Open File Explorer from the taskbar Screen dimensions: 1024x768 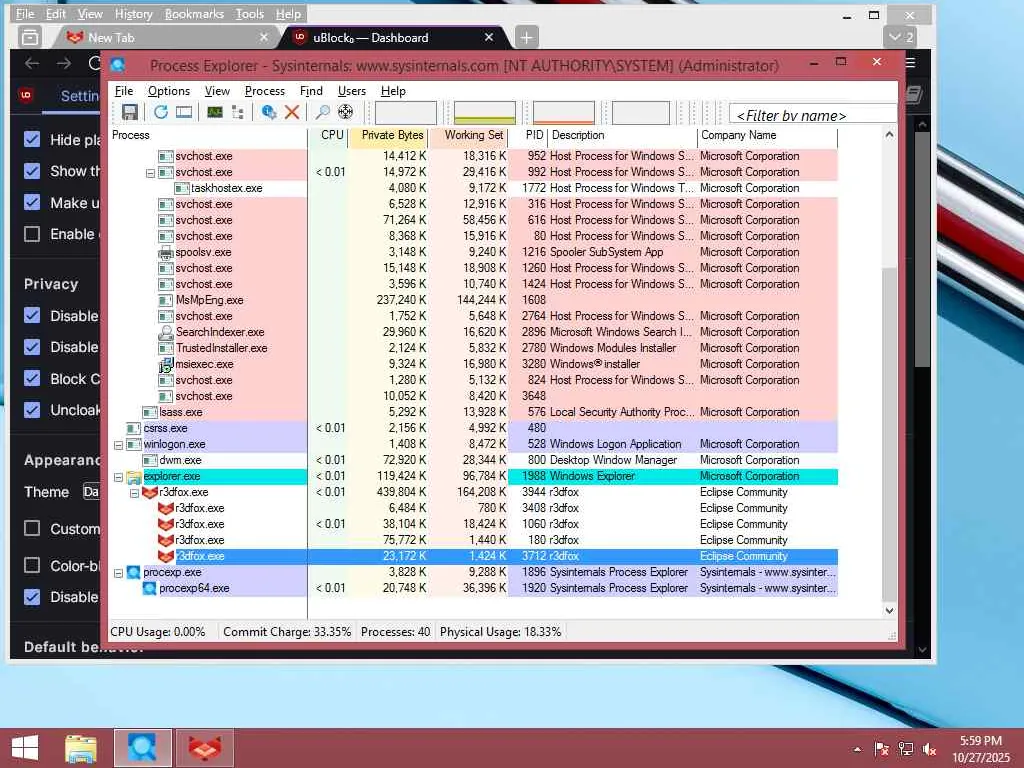coord(82,748)
